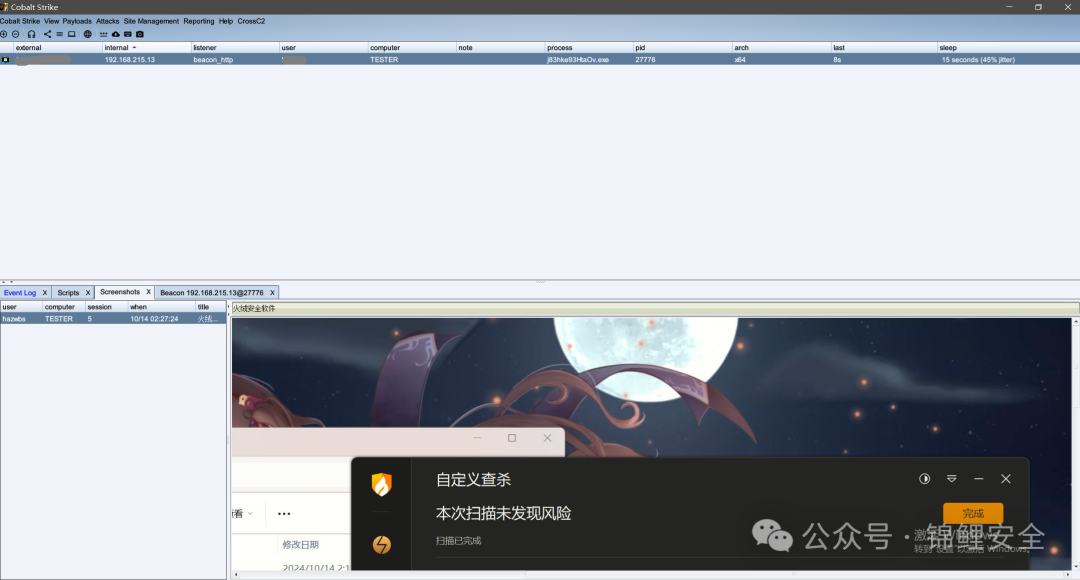1080x580 pixels.
Task: Open the Site Management menu
Action: [x=151, y=21]
